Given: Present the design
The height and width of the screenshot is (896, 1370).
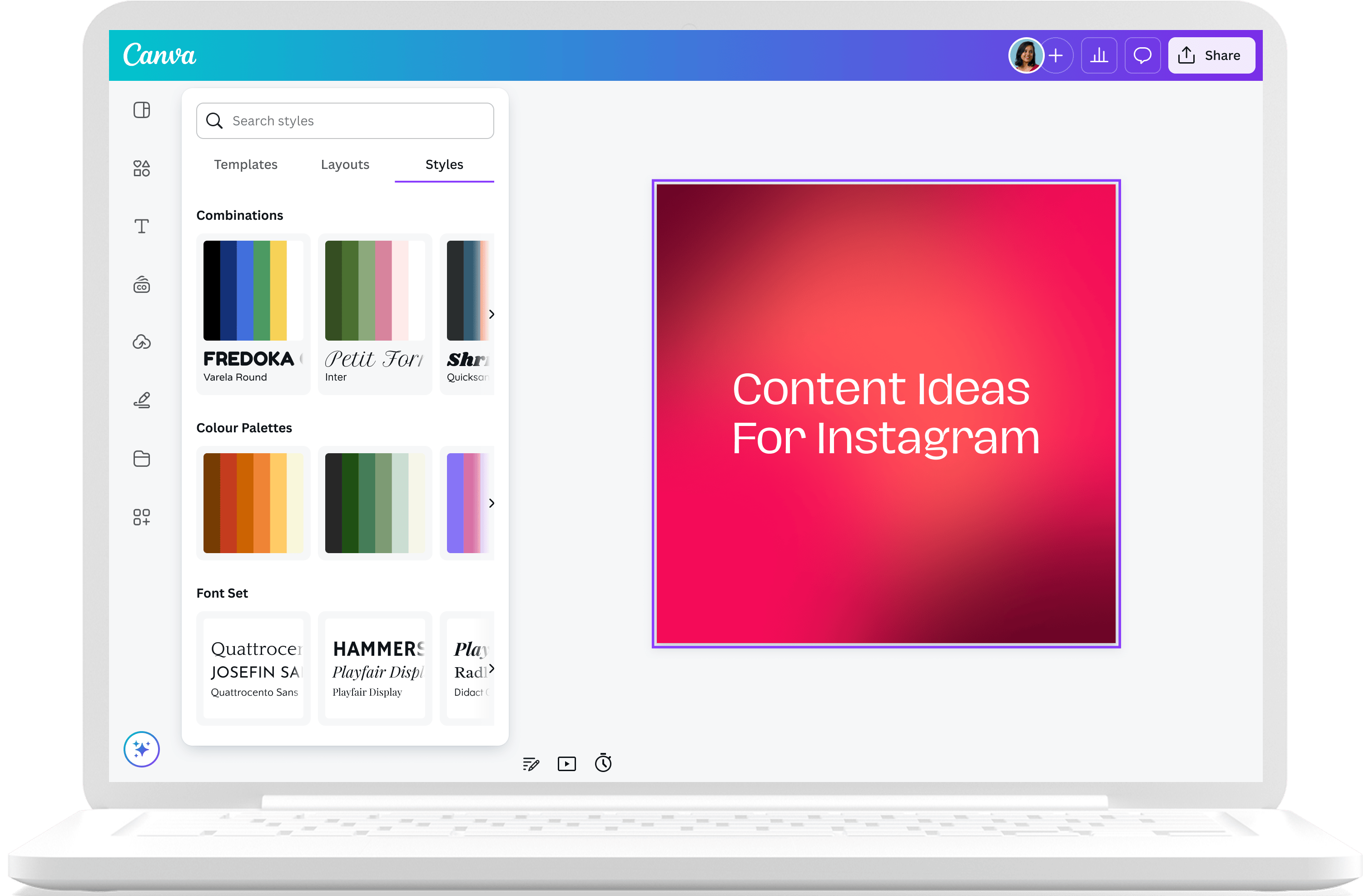Looking at the screenshot, I should 567,764.
